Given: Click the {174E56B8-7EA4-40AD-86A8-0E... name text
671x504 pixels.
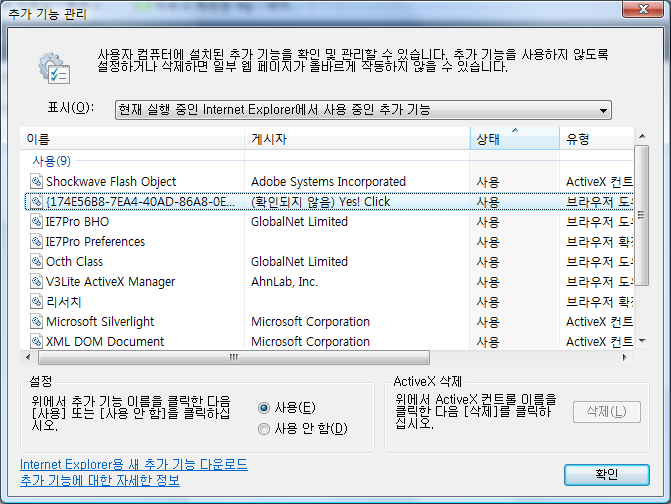Looking at the screenshot, I should click(140, 202).
